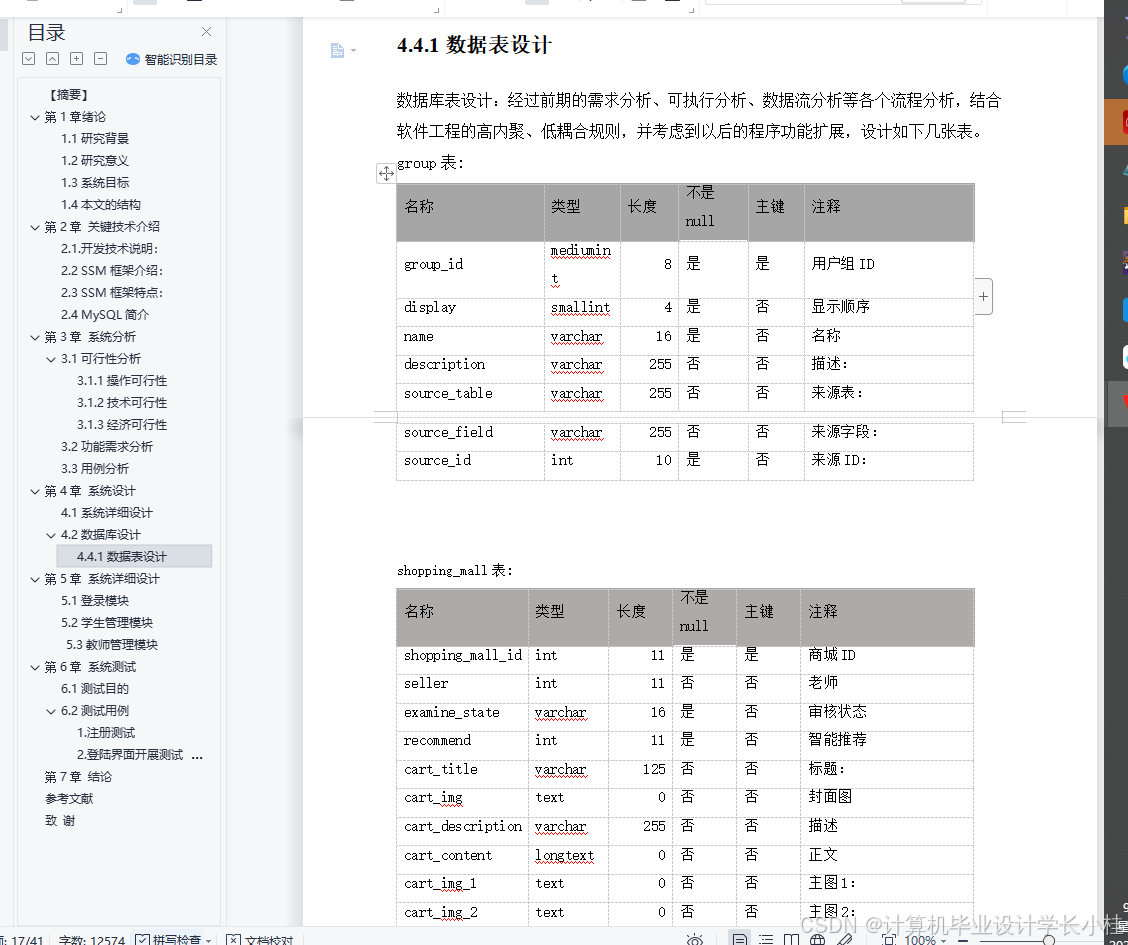
Task: Click the spell check 拼写检查 checkbox
Action: (144, 941)
